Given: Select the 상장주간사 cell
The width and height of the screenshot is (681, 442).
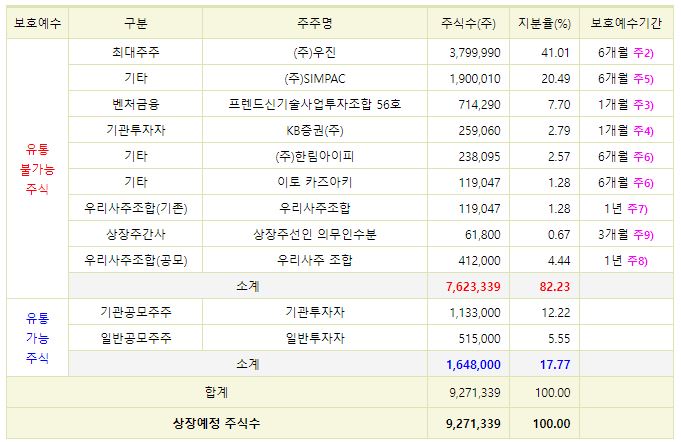Looking at the screenshot, I should point(136,234).
